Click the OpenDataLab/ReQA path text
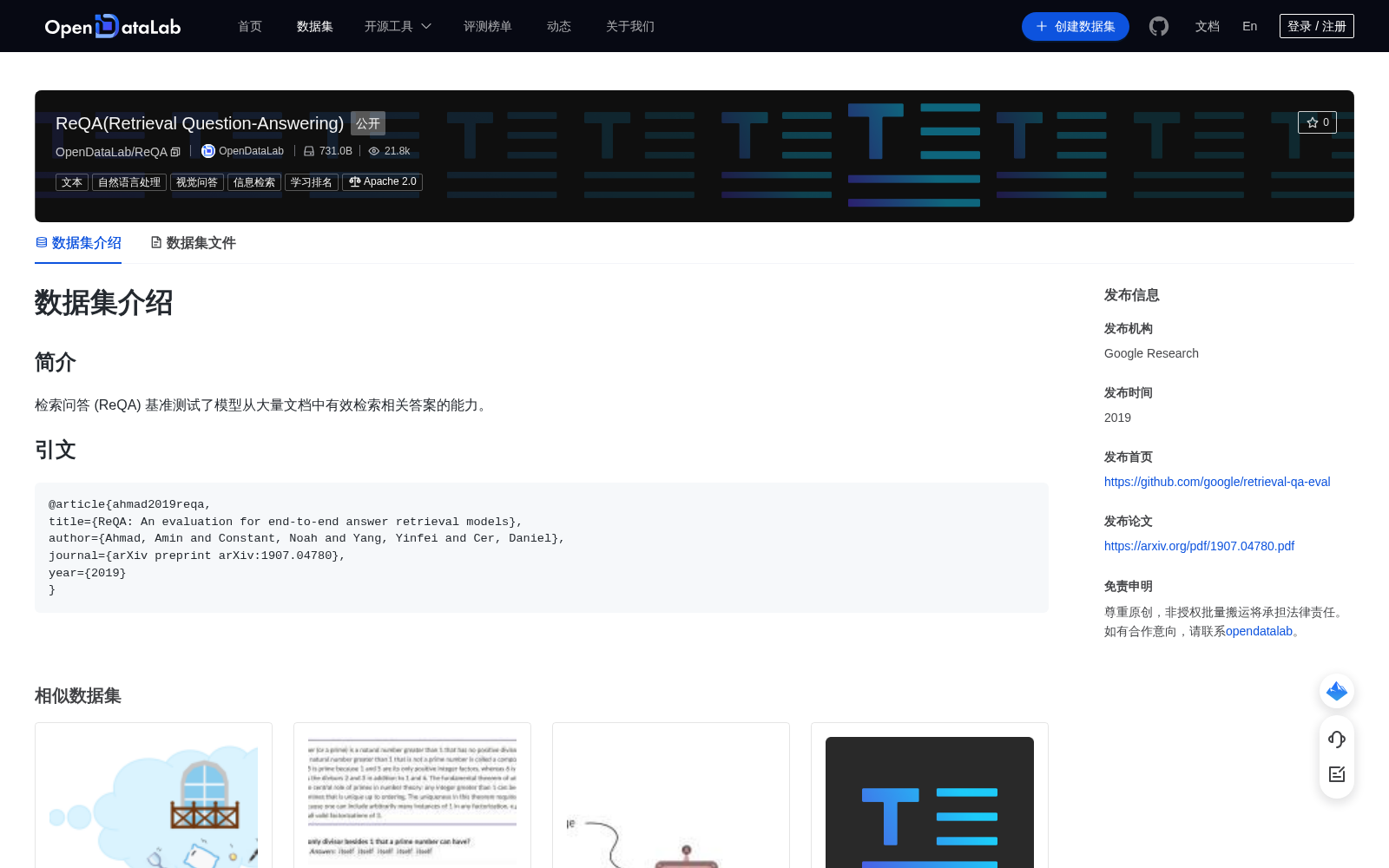Viewport: 1389px width, 868px height. pos(111,152)
